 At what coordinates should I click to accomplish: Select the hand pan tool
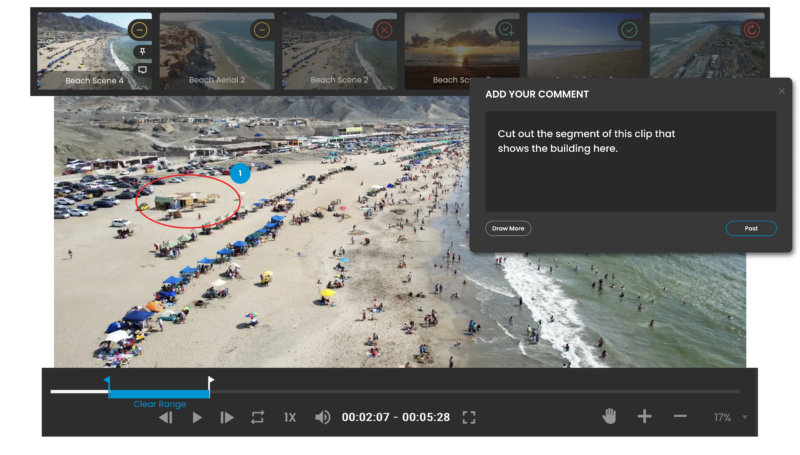609,417
